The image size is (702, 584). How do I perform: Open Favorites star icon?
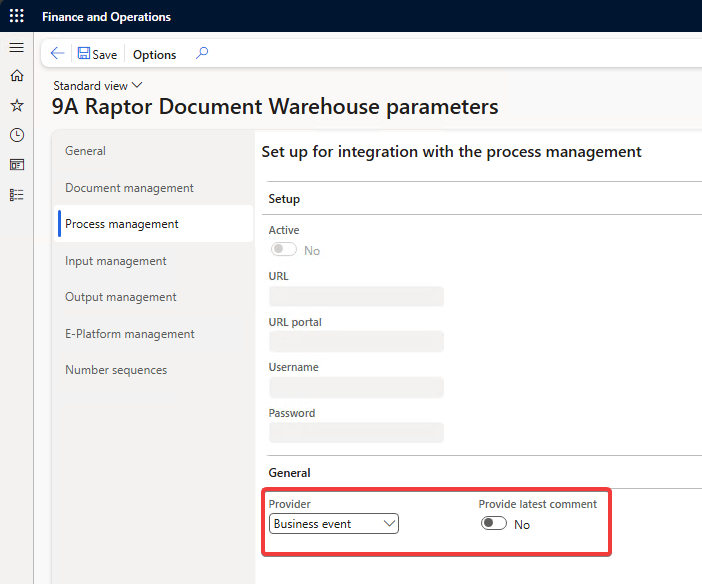coord(16,105)
